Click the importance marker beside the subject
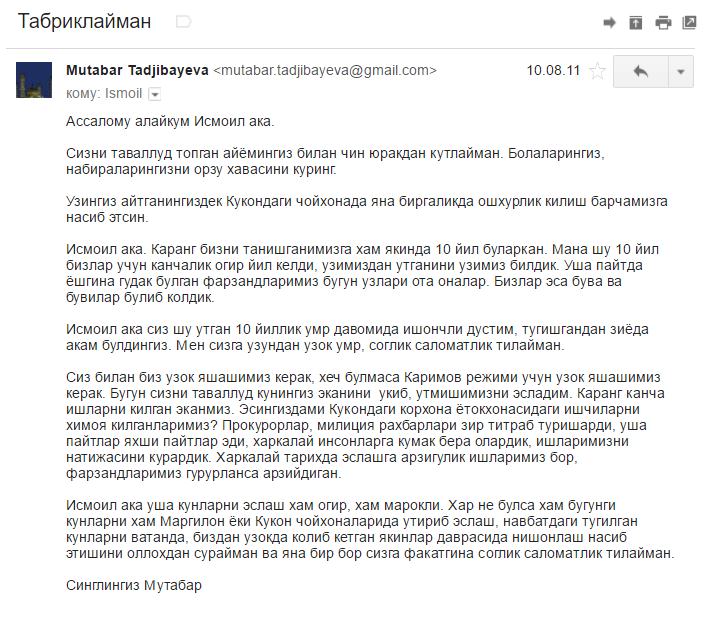The width and height of the screenshot is (701, 619). point(183,21)
